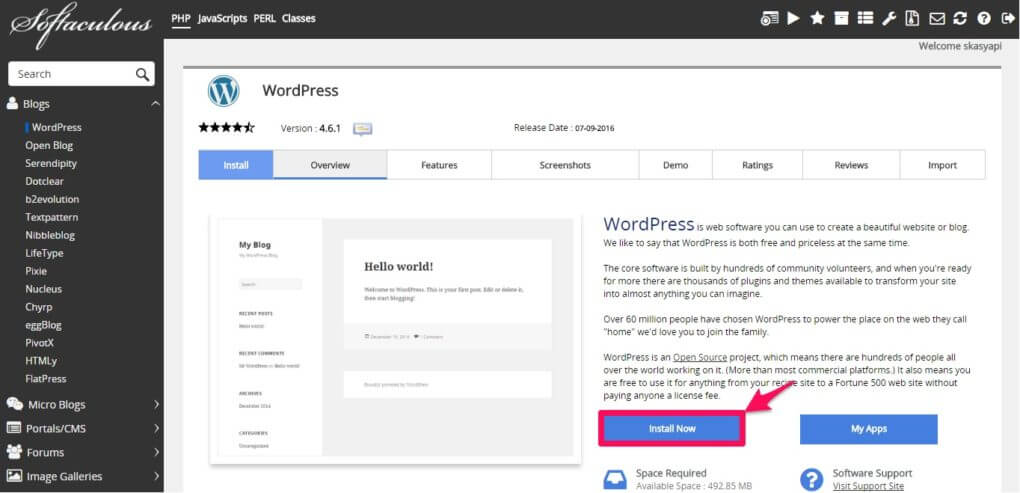Open the Demo tab

[x=676, y=165]
